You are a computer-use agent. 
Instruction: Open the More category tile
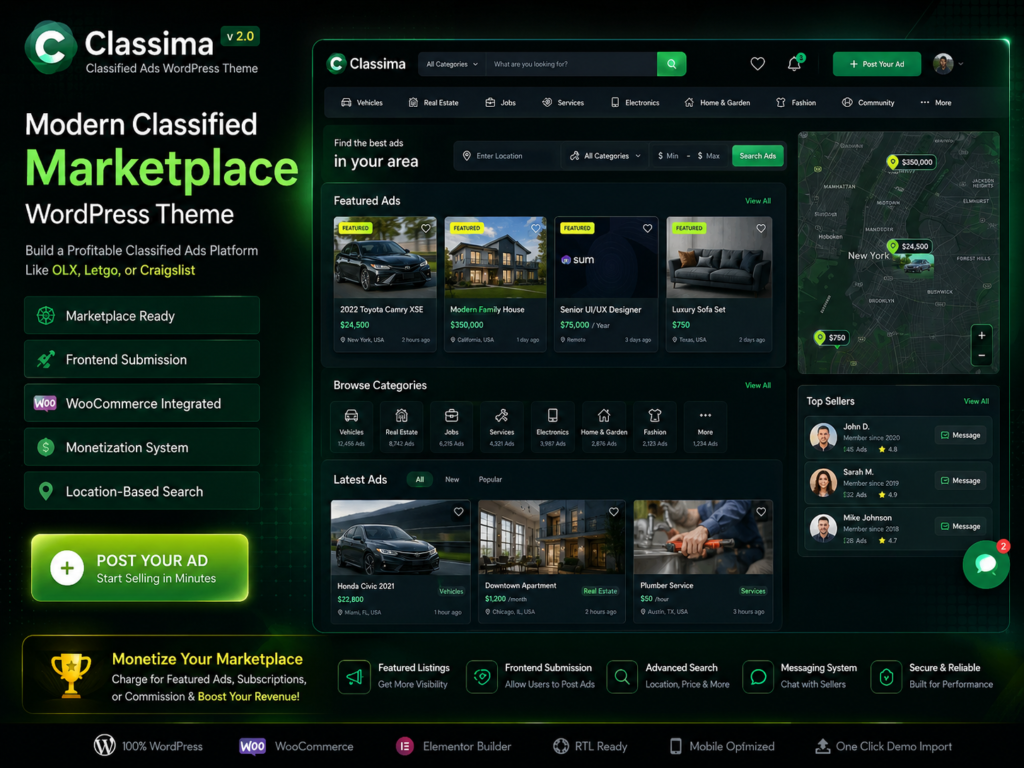click(705, 426)
